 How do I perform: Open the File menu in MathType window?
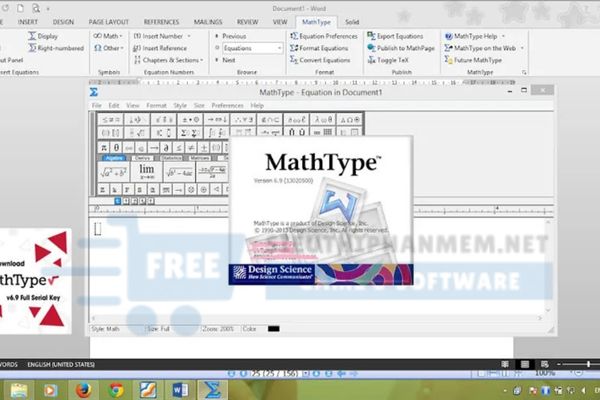coord(96,105)
